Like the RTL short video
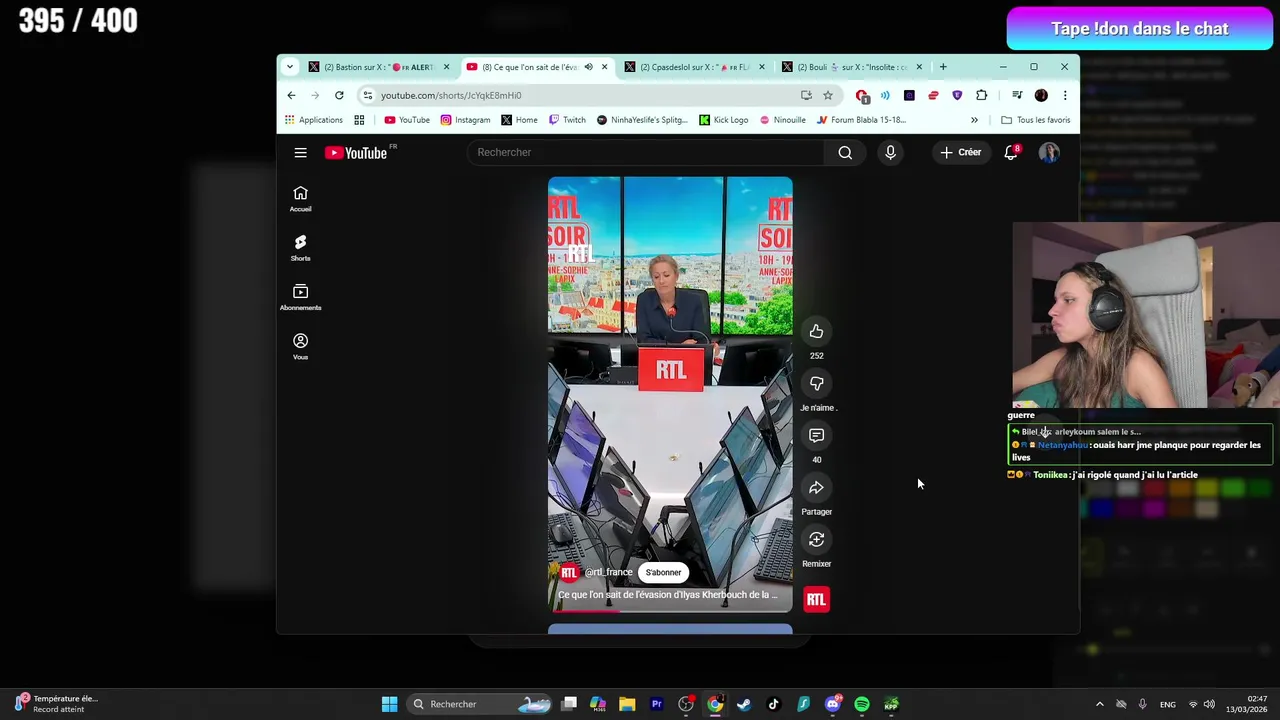Screen dimensions: 1280x720 click(816, 331)
